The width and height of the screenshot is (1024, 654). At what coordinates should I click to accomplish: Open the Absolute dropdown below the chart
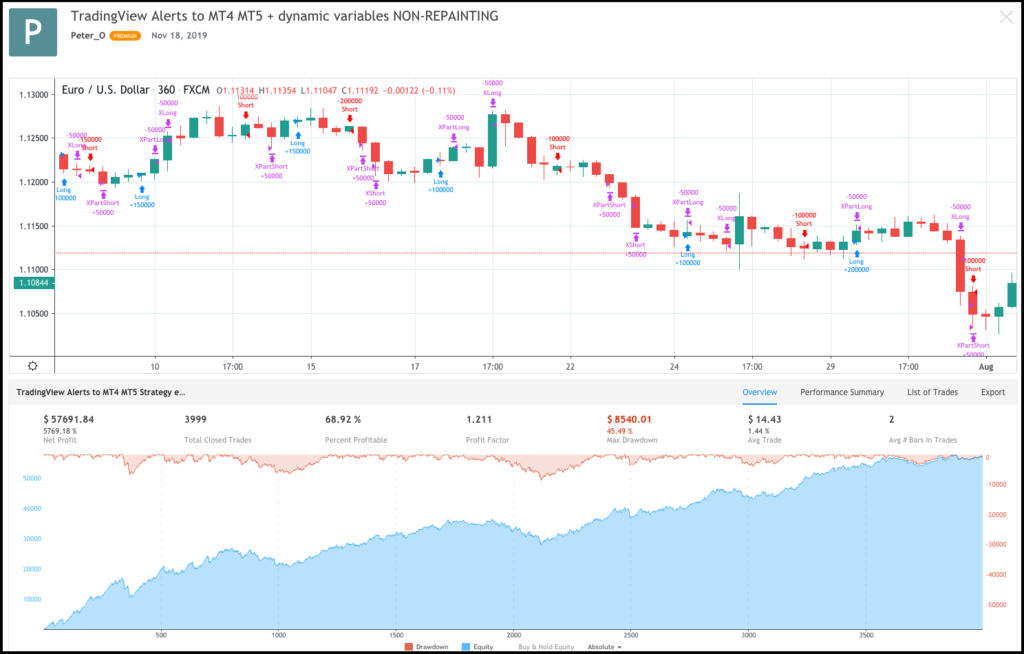coord(604,647)
